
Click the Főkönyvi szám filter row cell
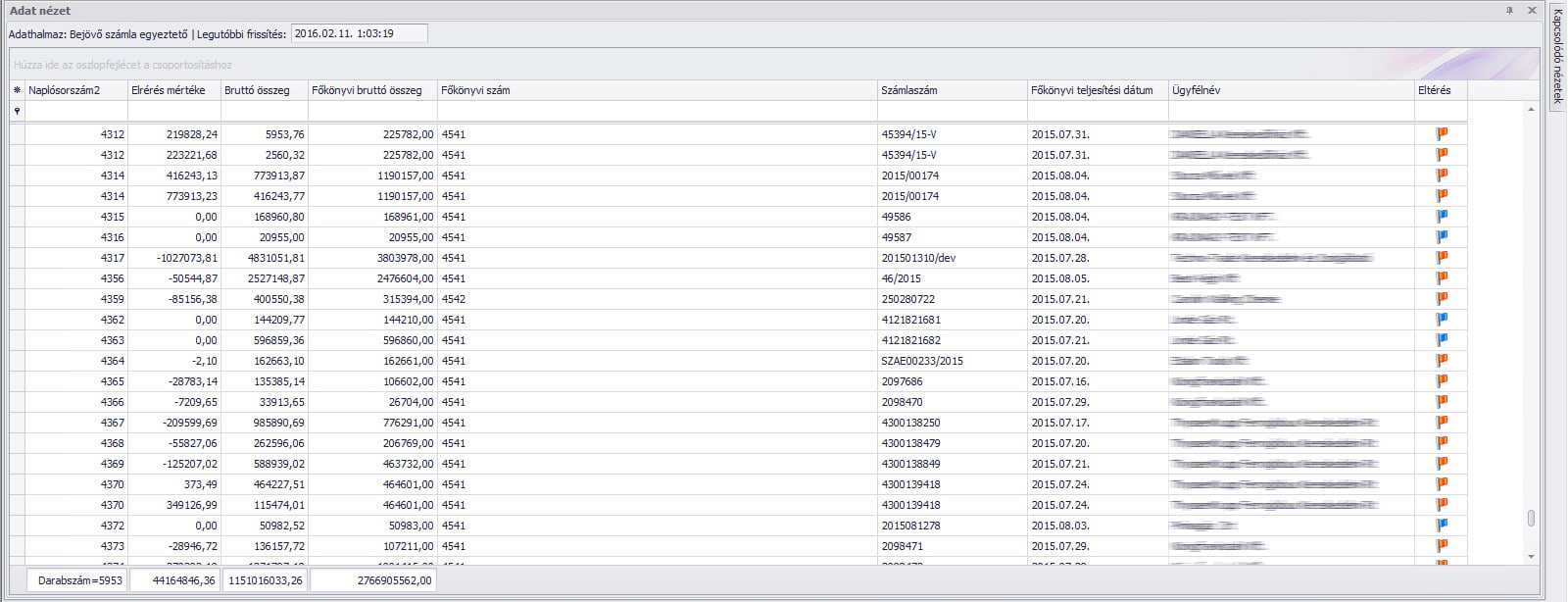pos(657,112)
